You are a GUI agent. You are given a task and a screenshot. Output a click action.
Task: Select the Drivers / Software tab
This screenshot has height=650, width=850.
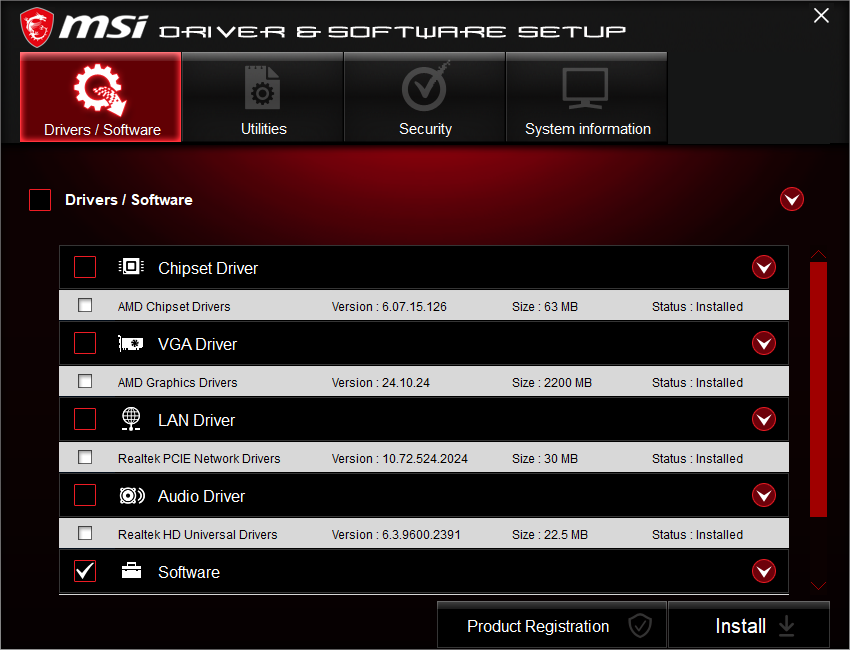tap(101, 97)
